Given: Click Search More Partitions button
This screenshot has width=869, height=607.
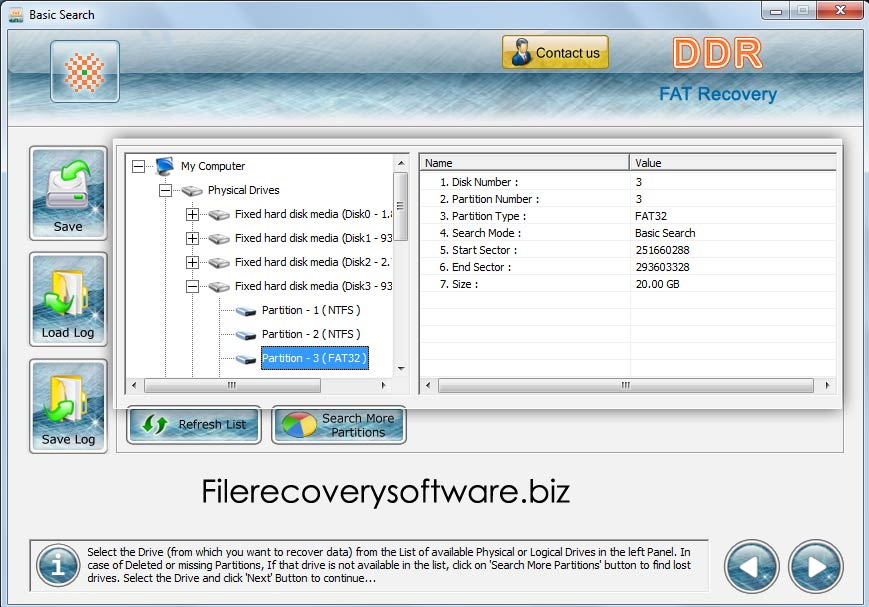Looking at the screenshot, I should tap(339, 425).
